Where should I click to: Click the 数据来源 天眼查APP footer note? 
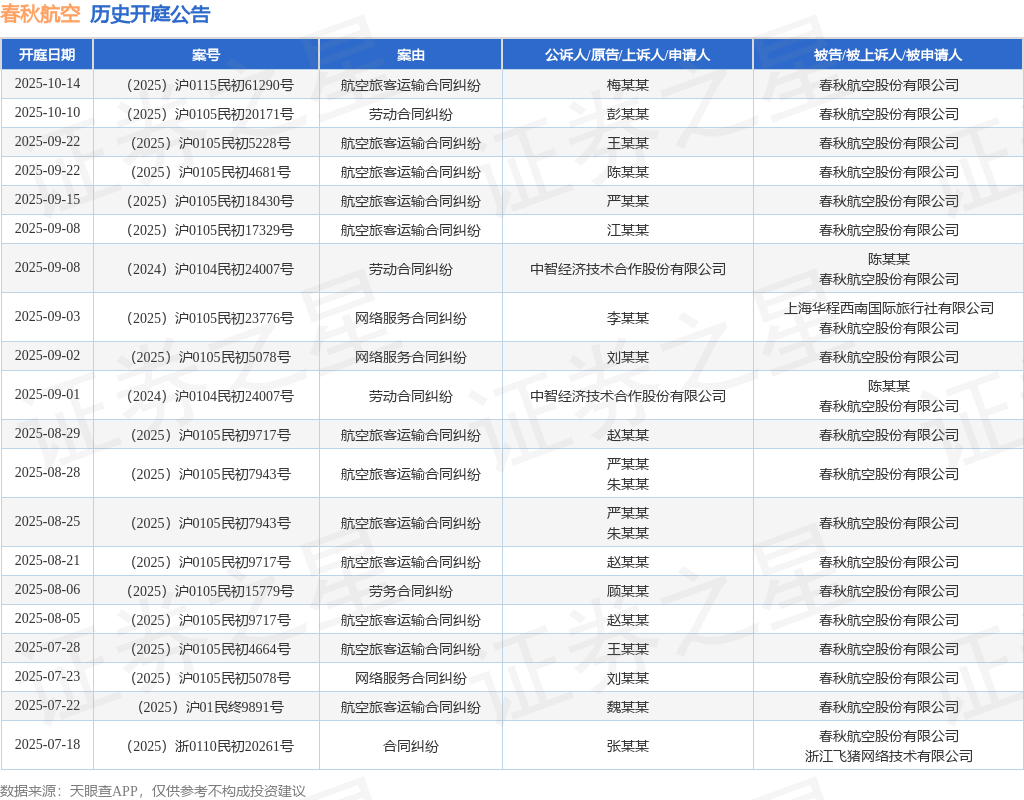click(x=153, y=792)
